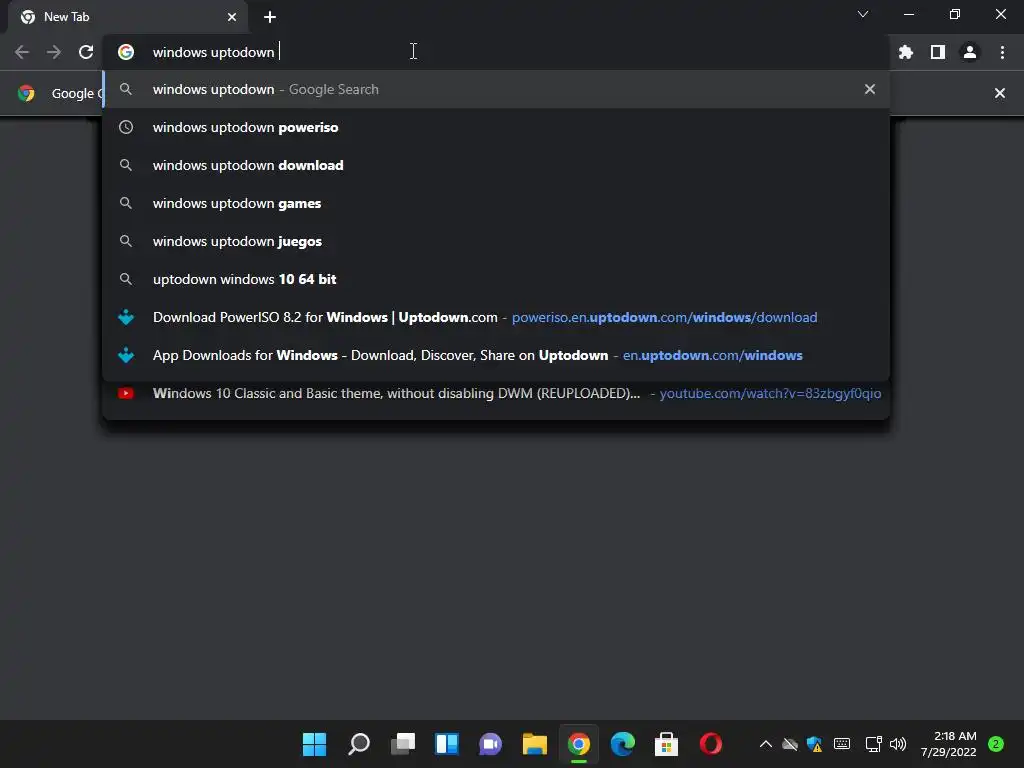Close the New Tab tab

click(x=232, y=17)
